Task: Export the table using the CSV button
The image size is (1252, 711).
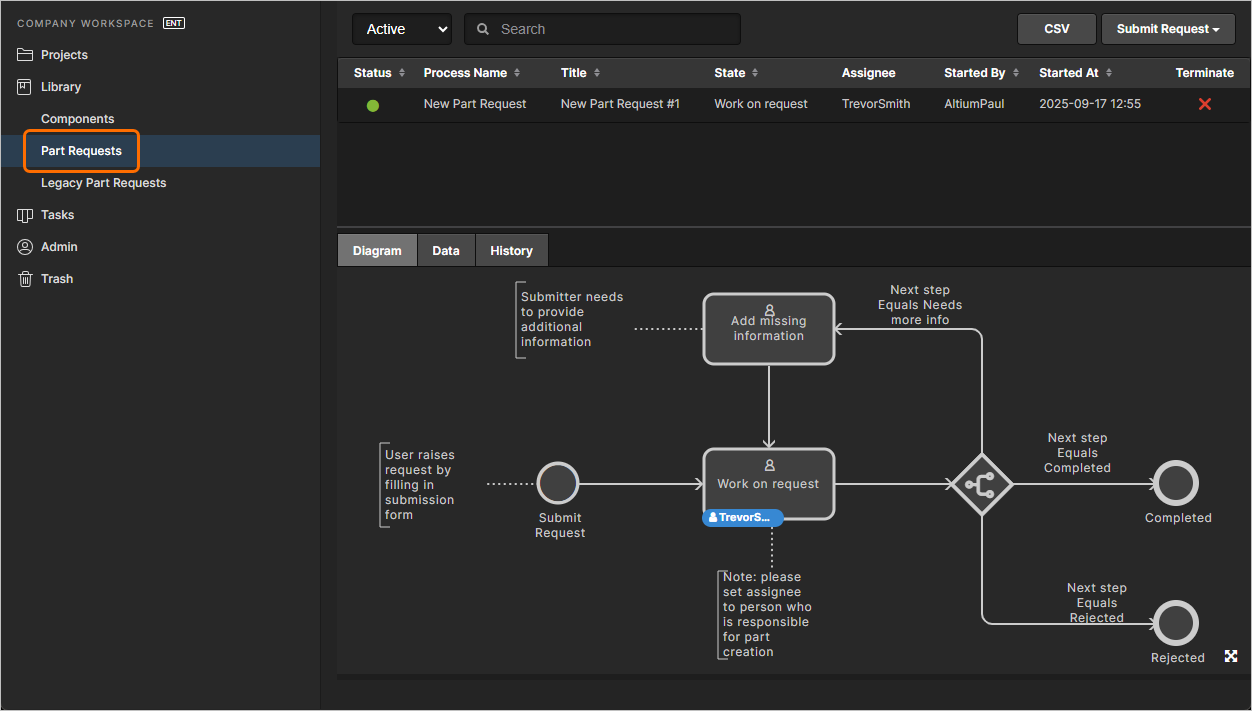Action: click(x=1056, y=29)
